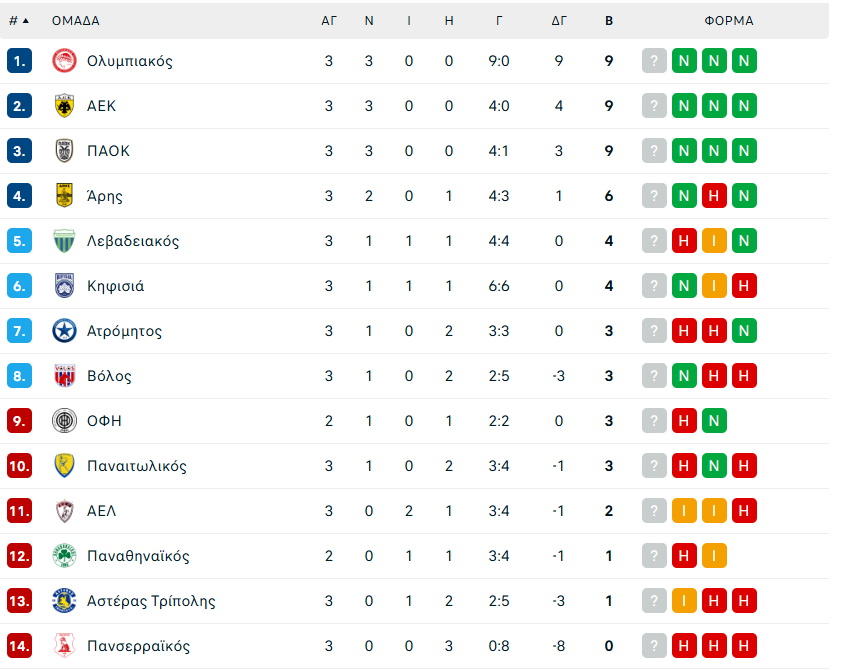Click the ΟΜΑΔΑ column header
841x671 pixels.
point(76,20)
